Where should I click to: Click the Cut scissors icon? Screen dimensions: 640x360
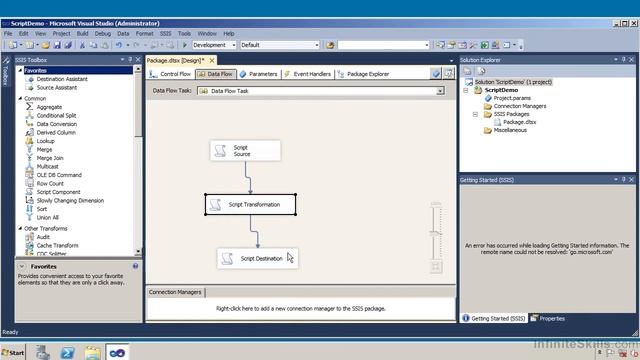82,45
